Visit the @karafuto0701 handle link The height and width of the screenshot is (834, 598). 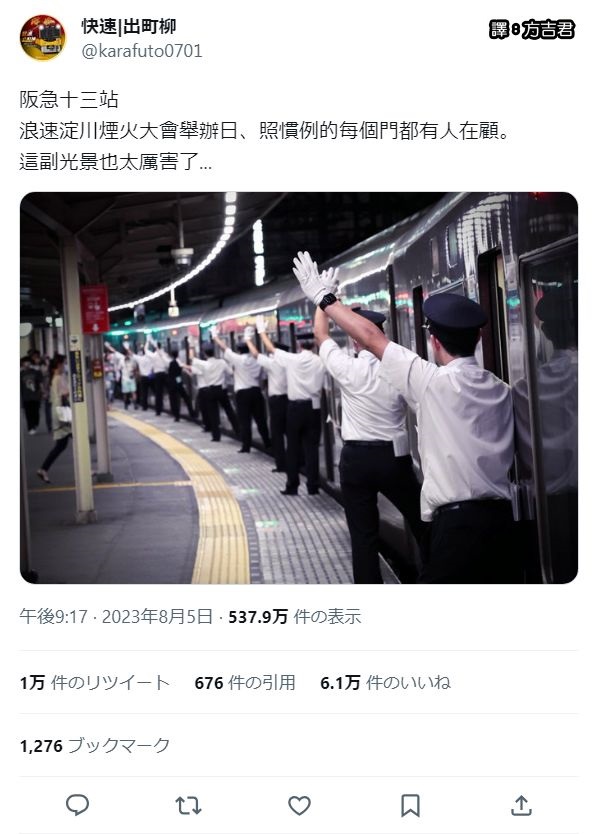click(x=142, y=51)
